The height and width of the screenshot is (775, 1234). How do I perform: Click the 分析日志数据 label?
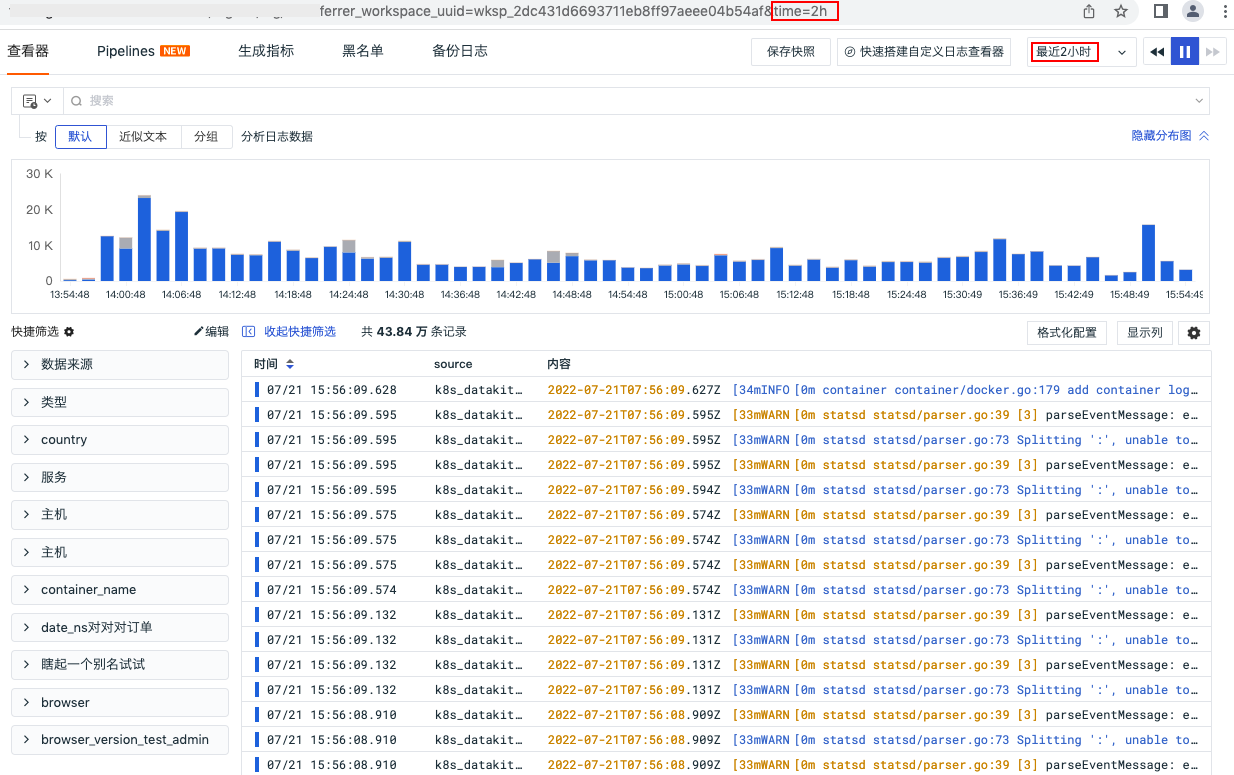coord(277,137)
